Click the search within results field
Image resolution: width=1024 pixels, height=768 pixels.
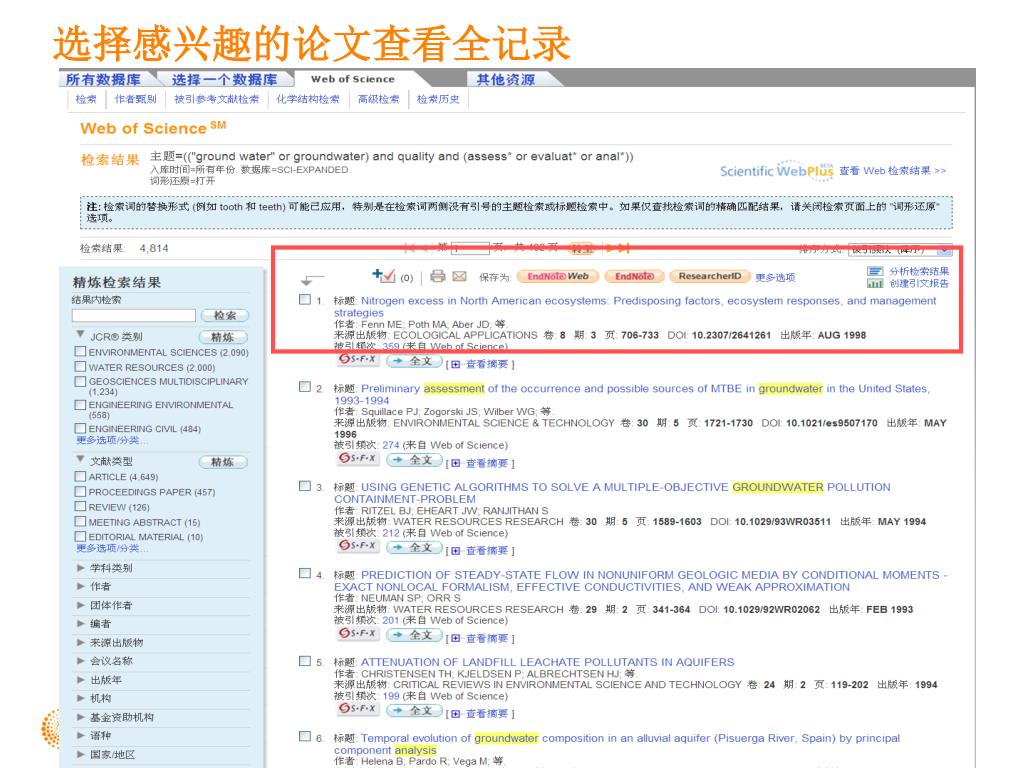(x=133, y=315)
